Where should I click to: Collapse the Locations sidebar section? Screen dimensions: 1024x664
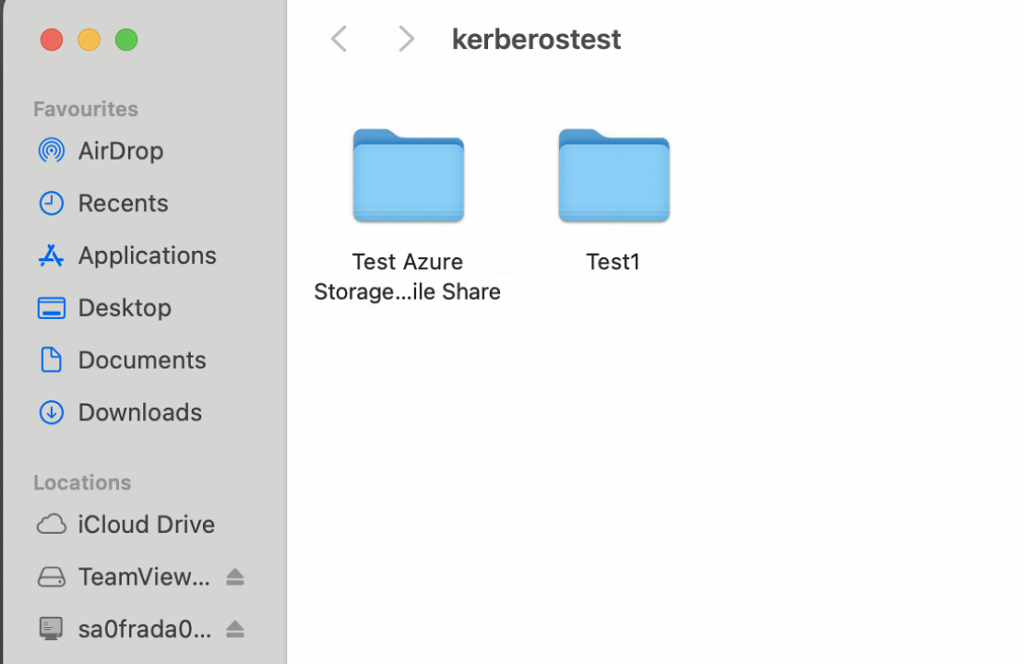pos(82,482)
